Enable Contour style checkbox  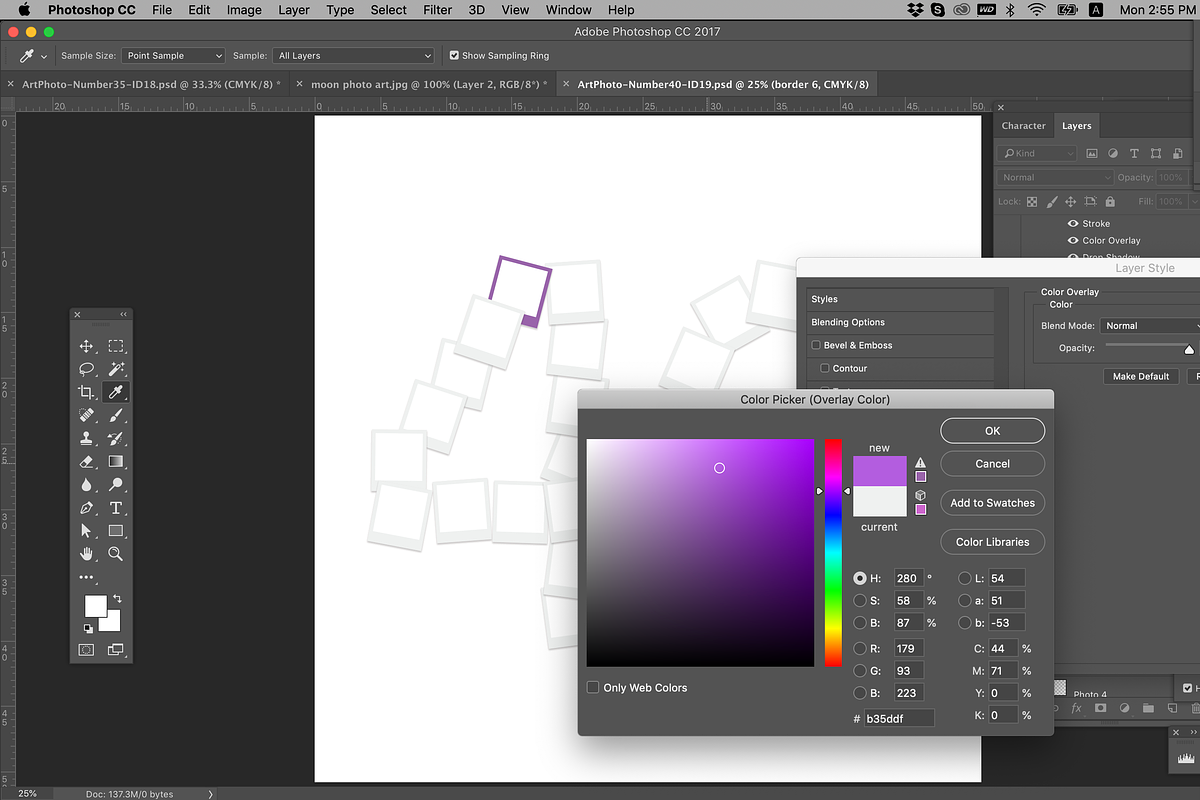pyautogui.click(x=825, y=368)
